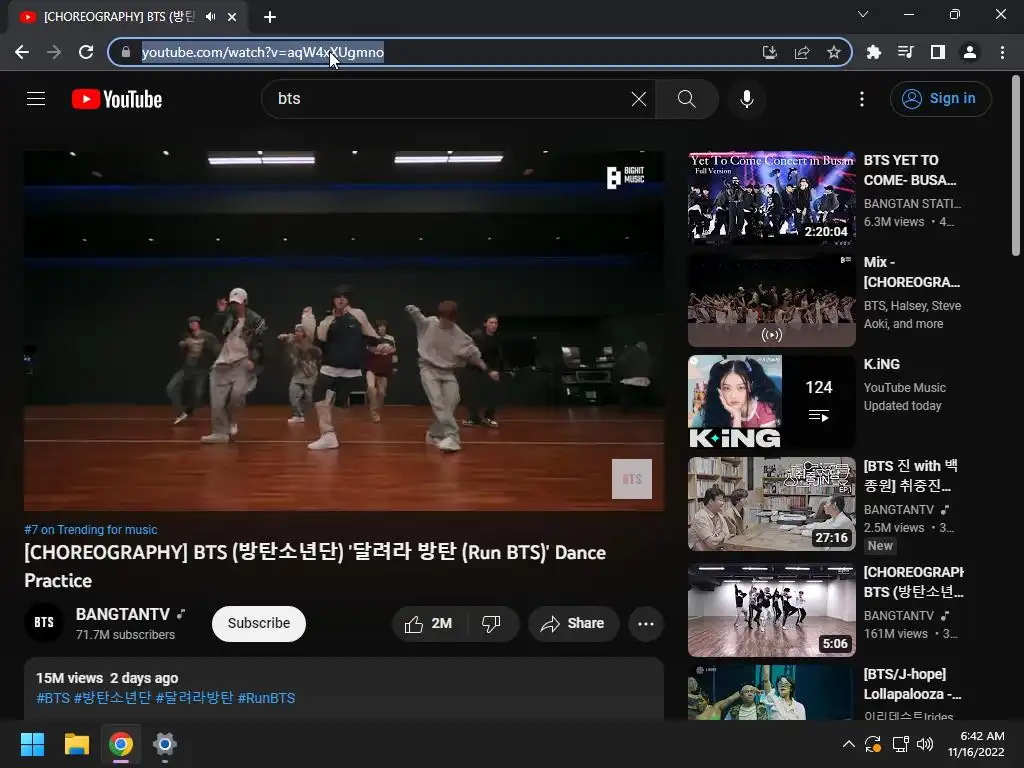Screen dimensions: 1024x768
Task: Open the tab search chevron
Action: (x=863, y=14)
